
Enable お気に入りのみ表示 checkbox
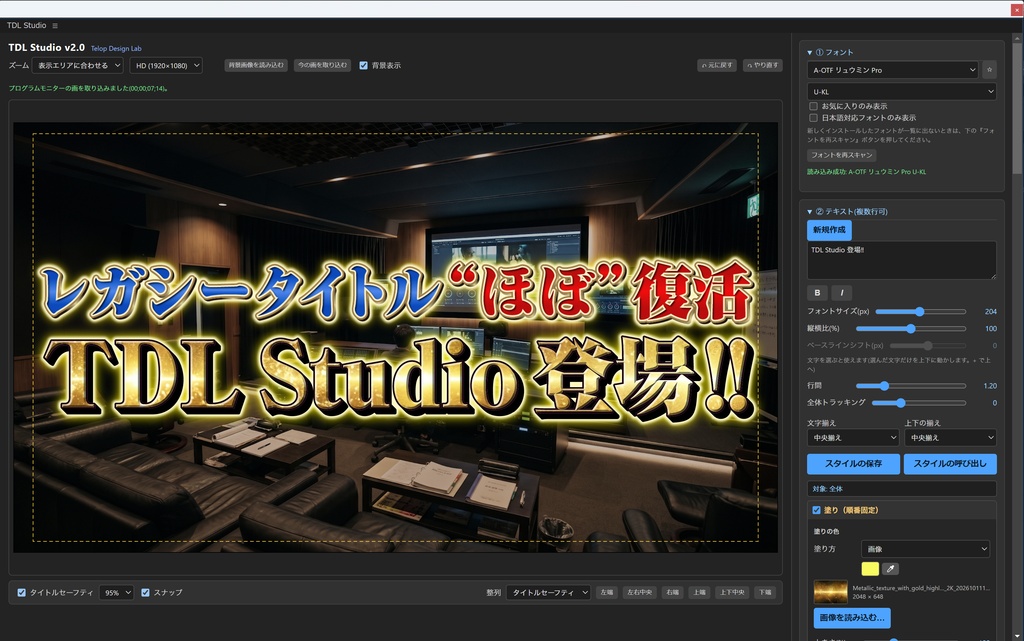pyautogui.click(x=813, y=106)
